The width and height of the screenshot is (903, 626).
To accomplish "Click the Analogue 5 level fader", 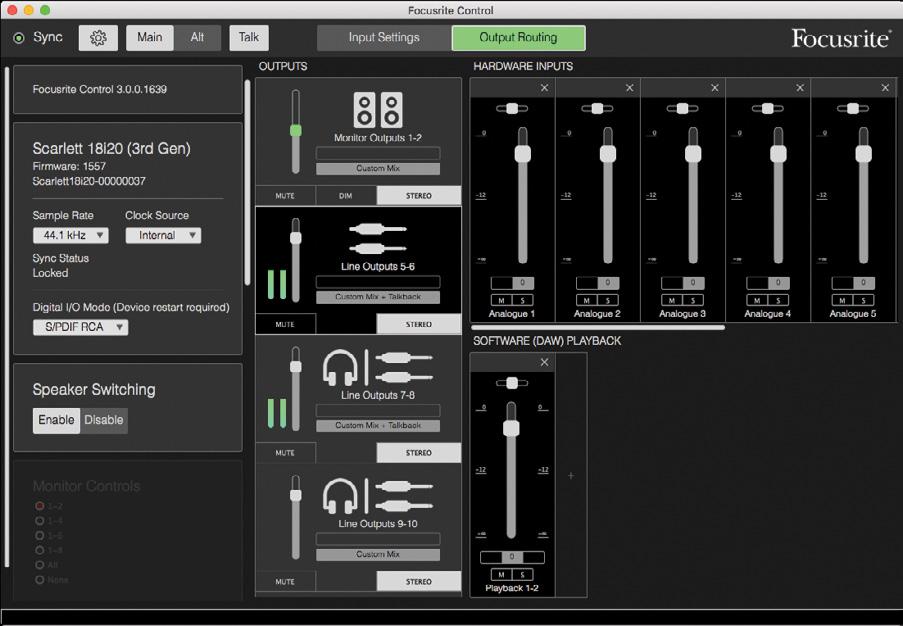I will click(864, 154).
